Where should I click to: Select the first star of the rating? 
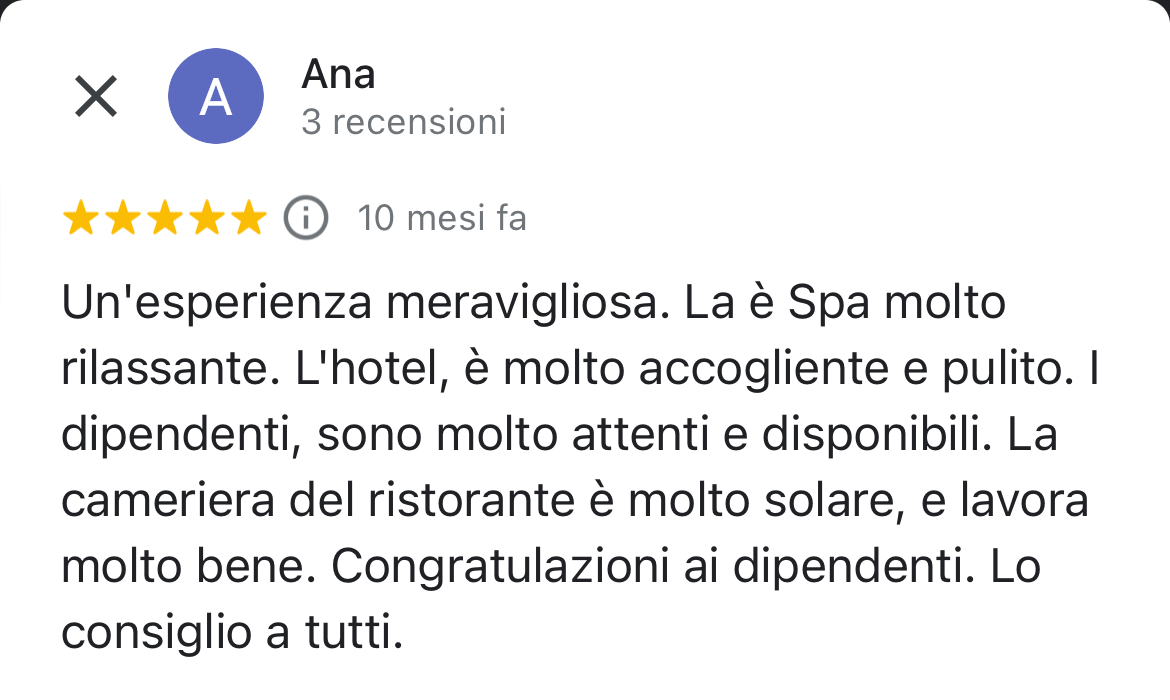pos(80,218)
